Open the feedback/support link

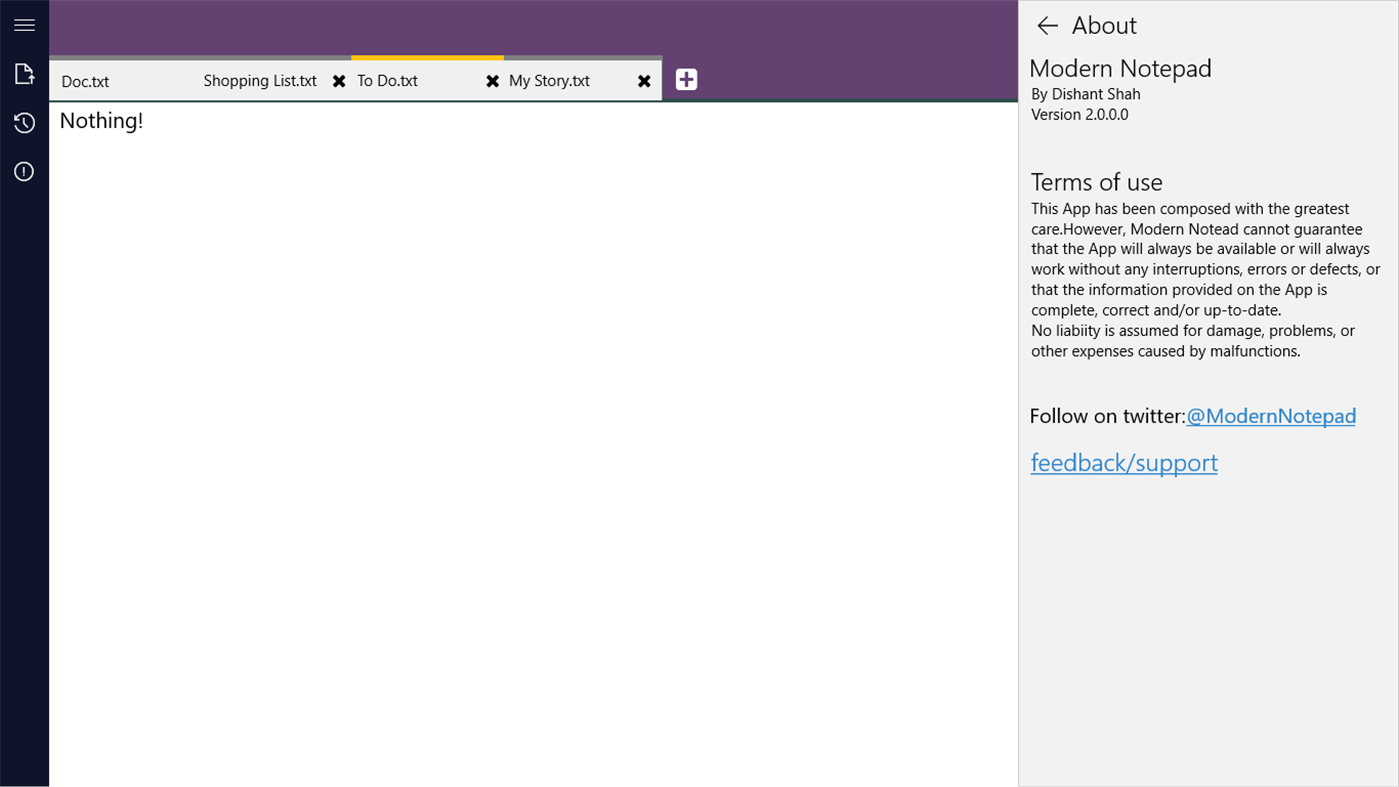coord(1124,462)
